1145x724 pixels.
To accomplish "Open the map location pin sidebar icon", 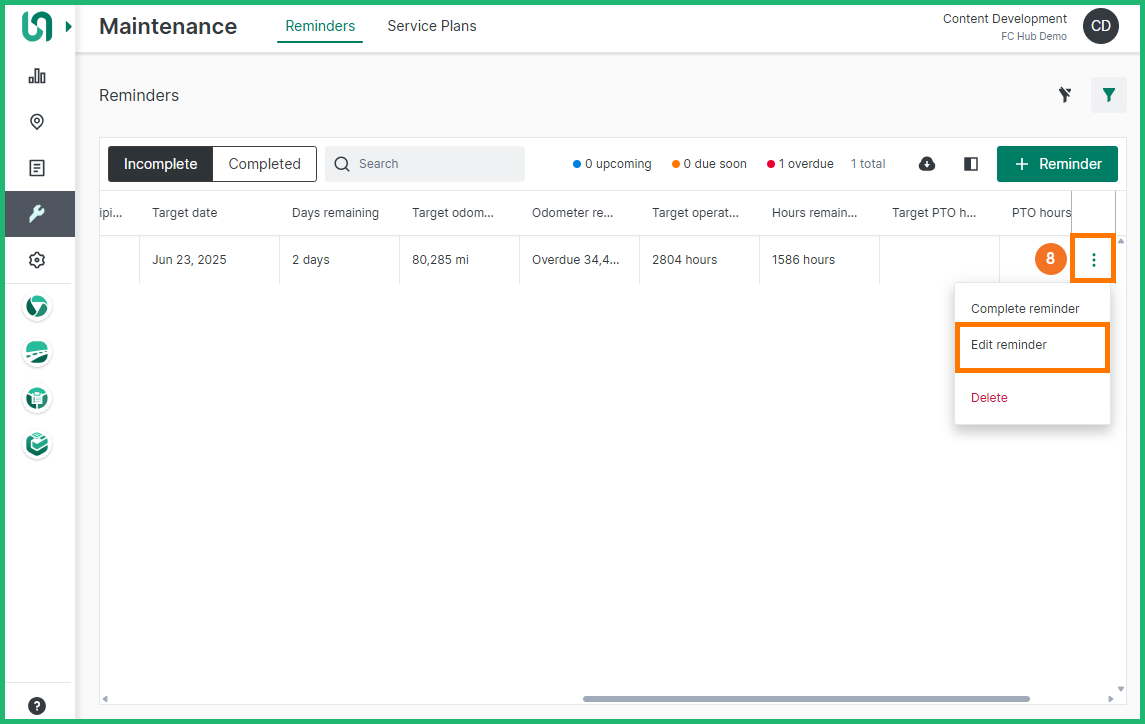I will coord(37,122).
